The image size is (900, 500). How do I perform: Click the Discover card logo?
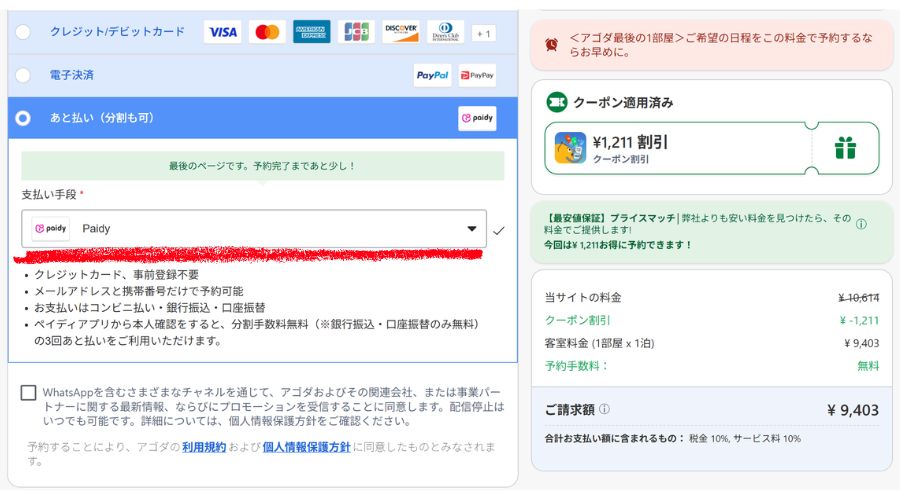pos(401,32)
